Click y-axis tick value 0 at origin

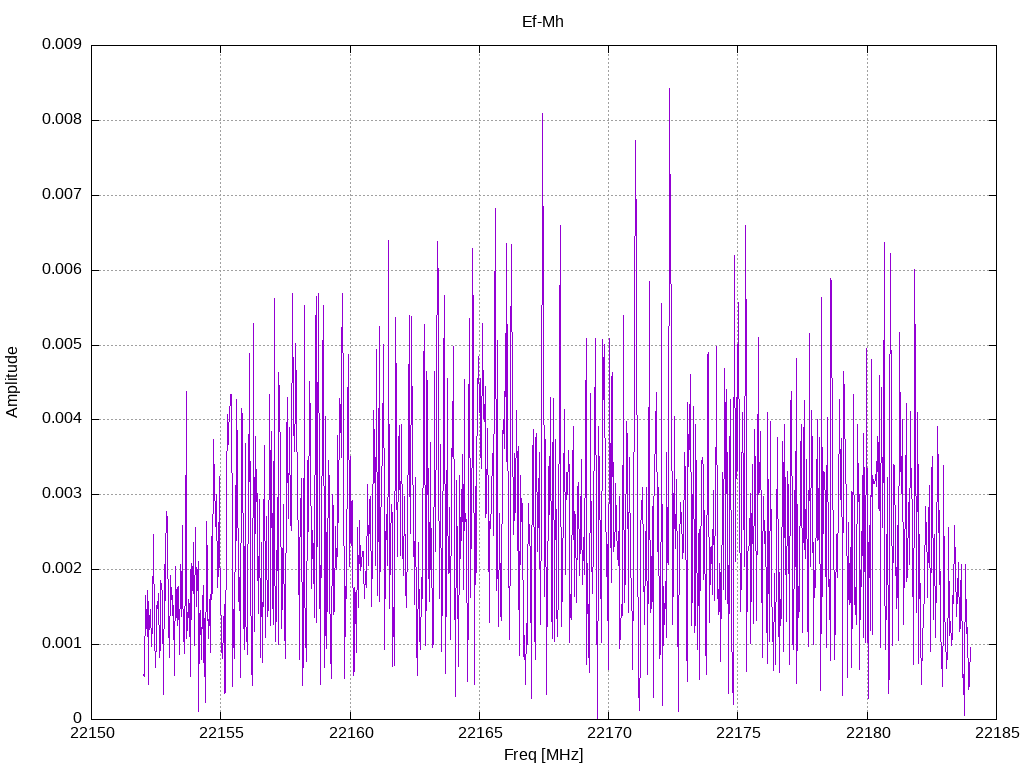pyautogui.click(x=78, y=718)
